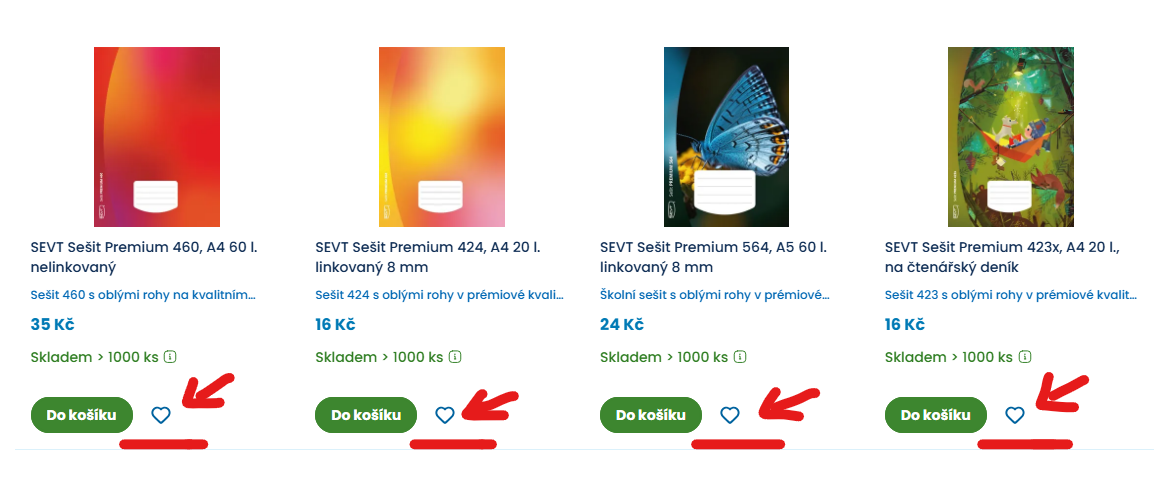Open yellow-orange notebook cover image
1165x481 pixels.
442,136
